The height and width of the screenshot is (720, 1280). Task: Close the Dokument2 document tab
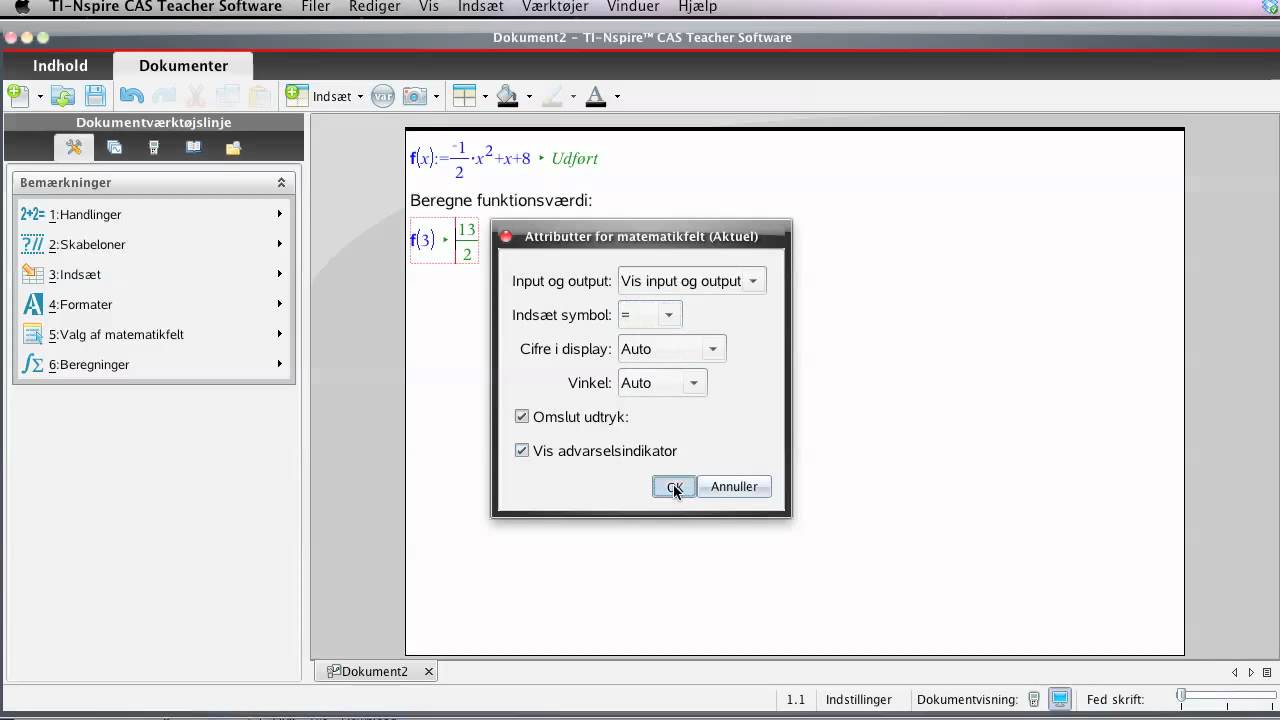(429, 672)
